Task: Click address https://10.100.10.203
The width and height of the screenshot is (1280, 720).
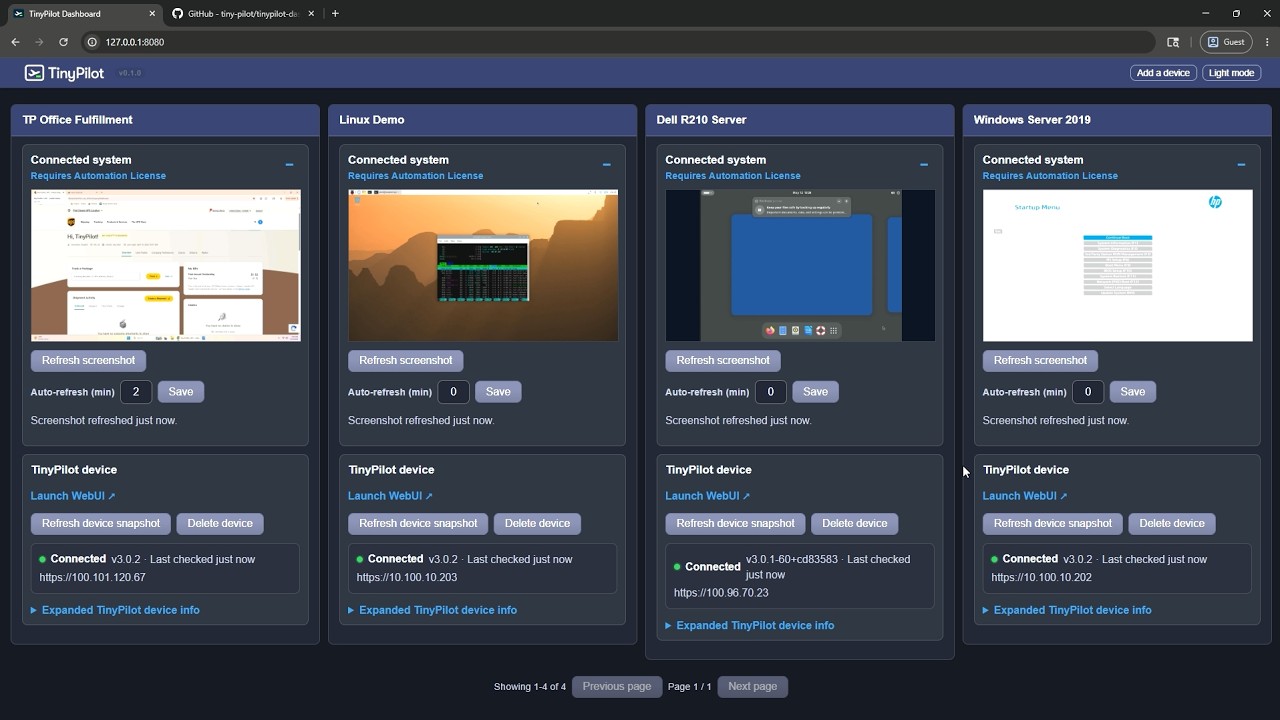Action: click(407, 578)
